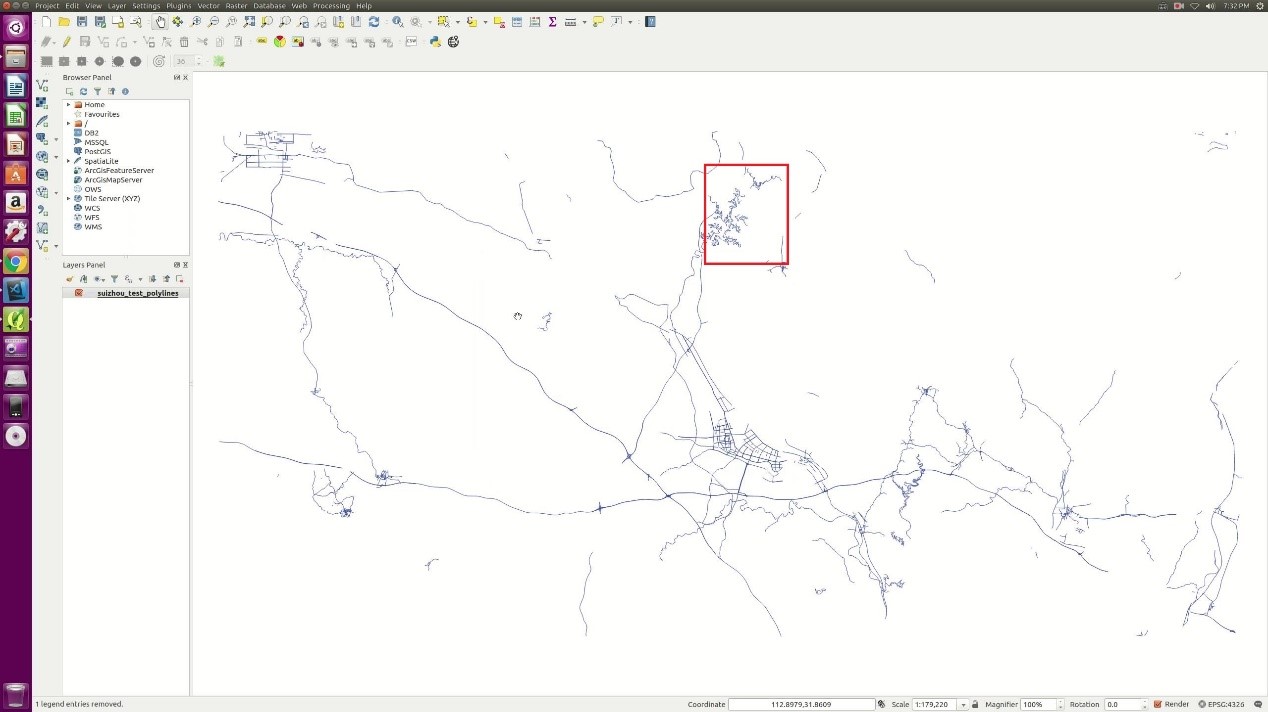
Task: Expand the Tile Server (XYZ) node
Action: click(68, 199)
